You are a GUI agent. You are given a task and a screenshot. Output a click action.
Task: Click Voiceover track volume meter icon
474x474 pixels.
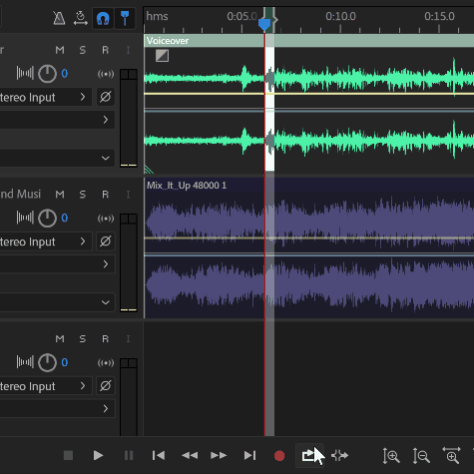pos(25,73)
